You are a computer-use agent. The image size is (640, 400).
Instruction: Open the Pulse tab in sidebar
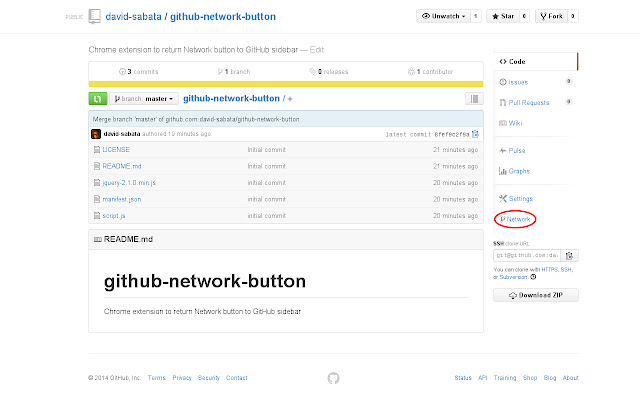tap(517, 151)
